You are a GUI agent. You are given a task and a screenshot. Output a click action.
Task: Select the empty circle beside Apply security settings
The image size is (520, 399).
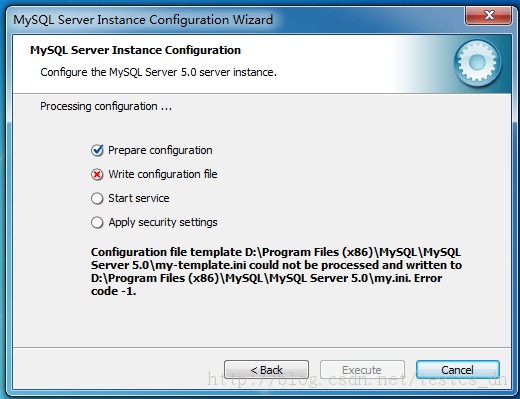pyautogui.click(x=97, y=222)
